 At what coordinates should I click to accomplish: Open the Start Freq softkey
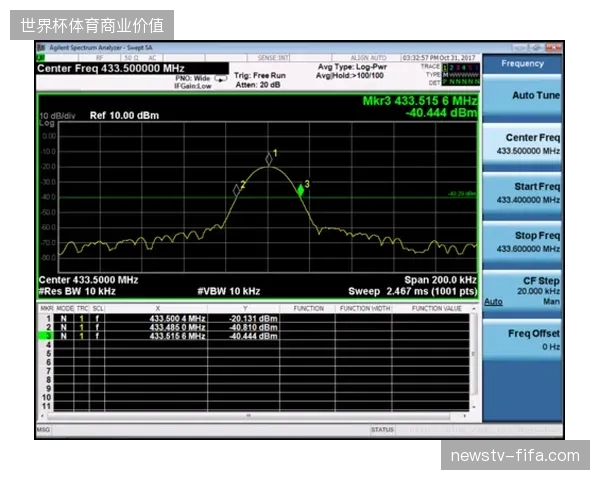click(x=522, y=194)
